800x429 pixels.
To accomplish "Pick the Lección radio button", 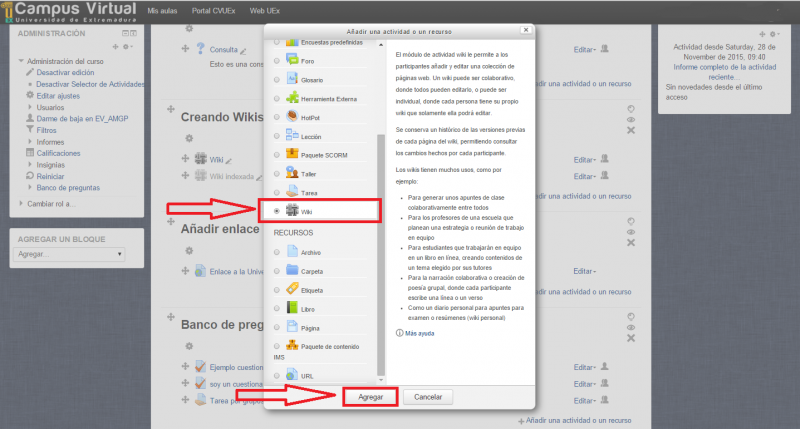I will point(277,136).
